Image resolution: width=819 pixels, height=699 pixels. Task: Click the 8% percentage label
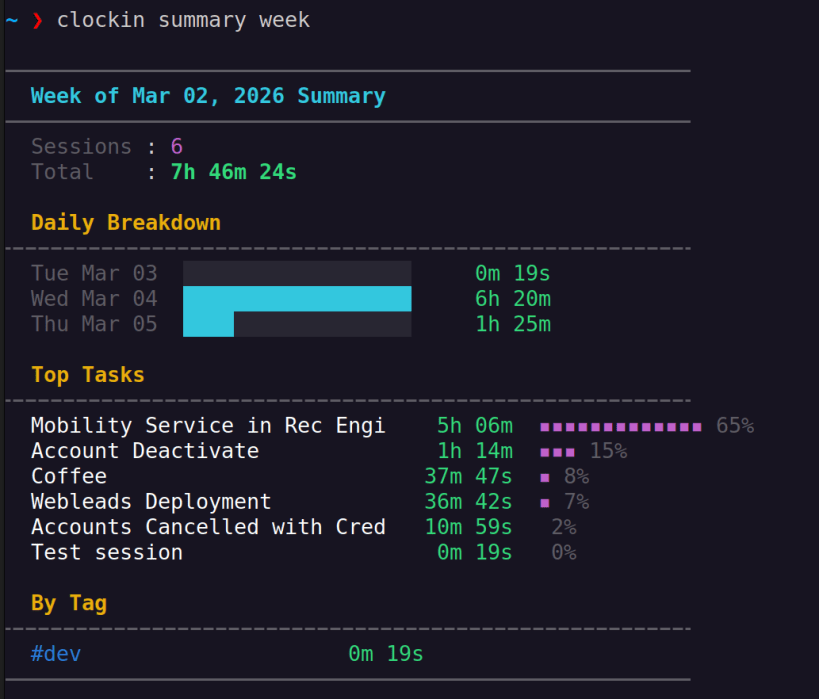pyautogui.click(x=577, y=476)
